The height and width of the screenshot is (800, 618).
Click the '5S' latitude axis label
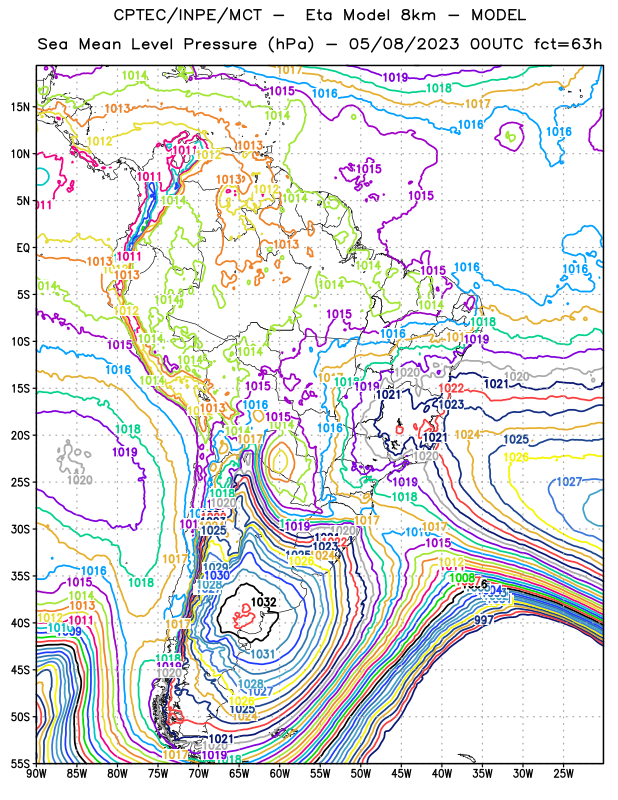tap(23, 295)
